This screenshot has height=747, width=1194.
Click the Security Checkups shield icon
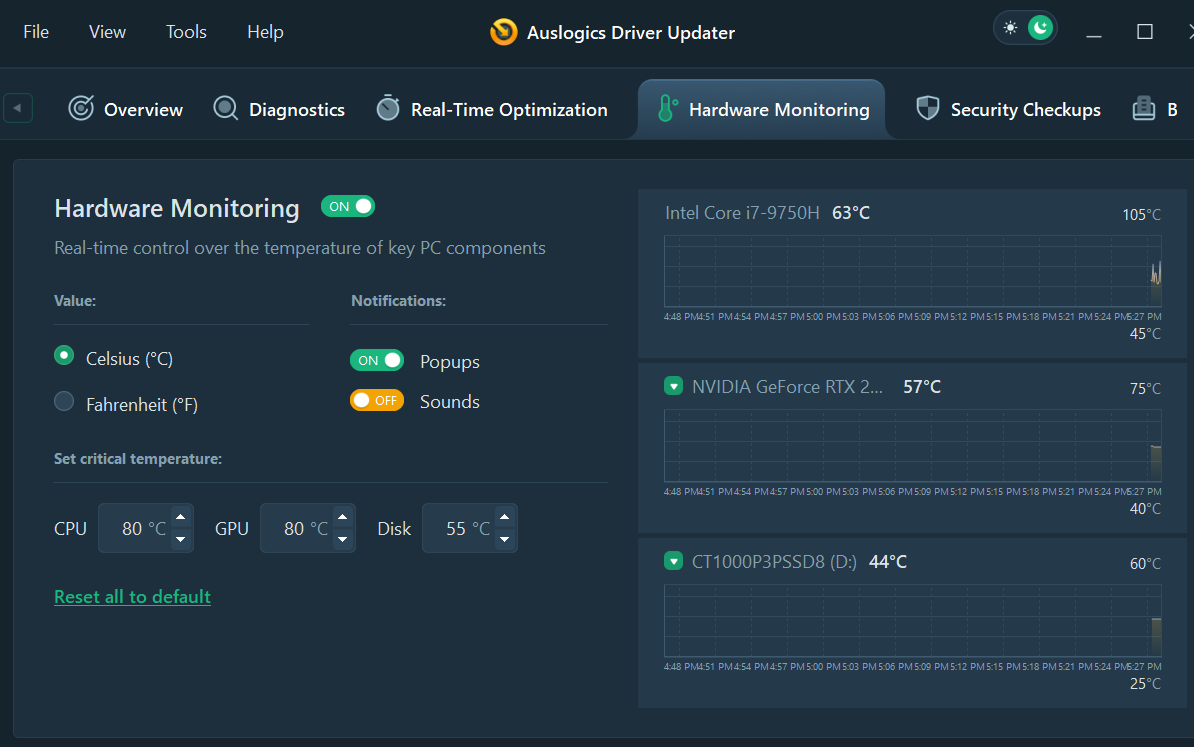point(928,109)
